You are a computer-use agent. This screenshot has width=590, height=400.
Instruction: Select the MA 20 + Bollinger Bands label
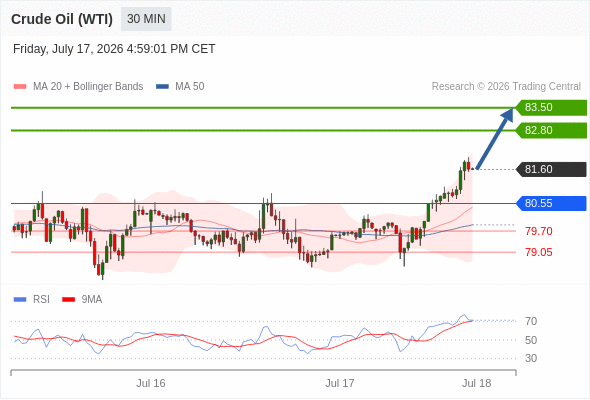pyautogui.click(x=88, y=87)
